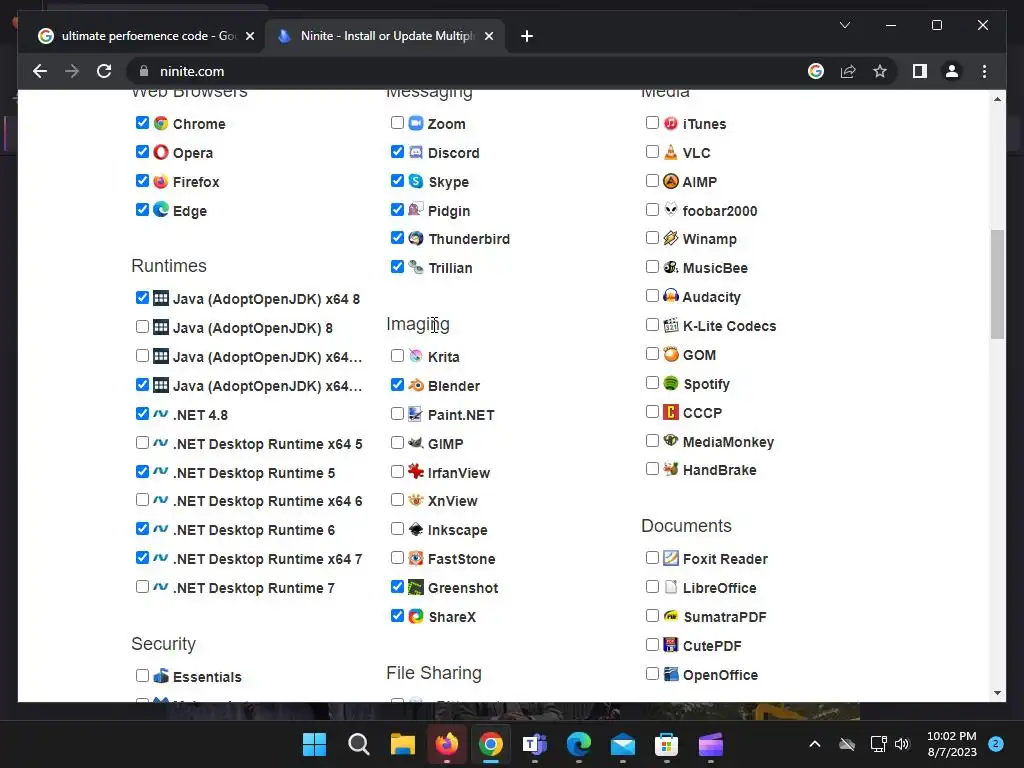The image size is (1024, 768).
Task: Close the Google search tab
Action: pos(249,36)
